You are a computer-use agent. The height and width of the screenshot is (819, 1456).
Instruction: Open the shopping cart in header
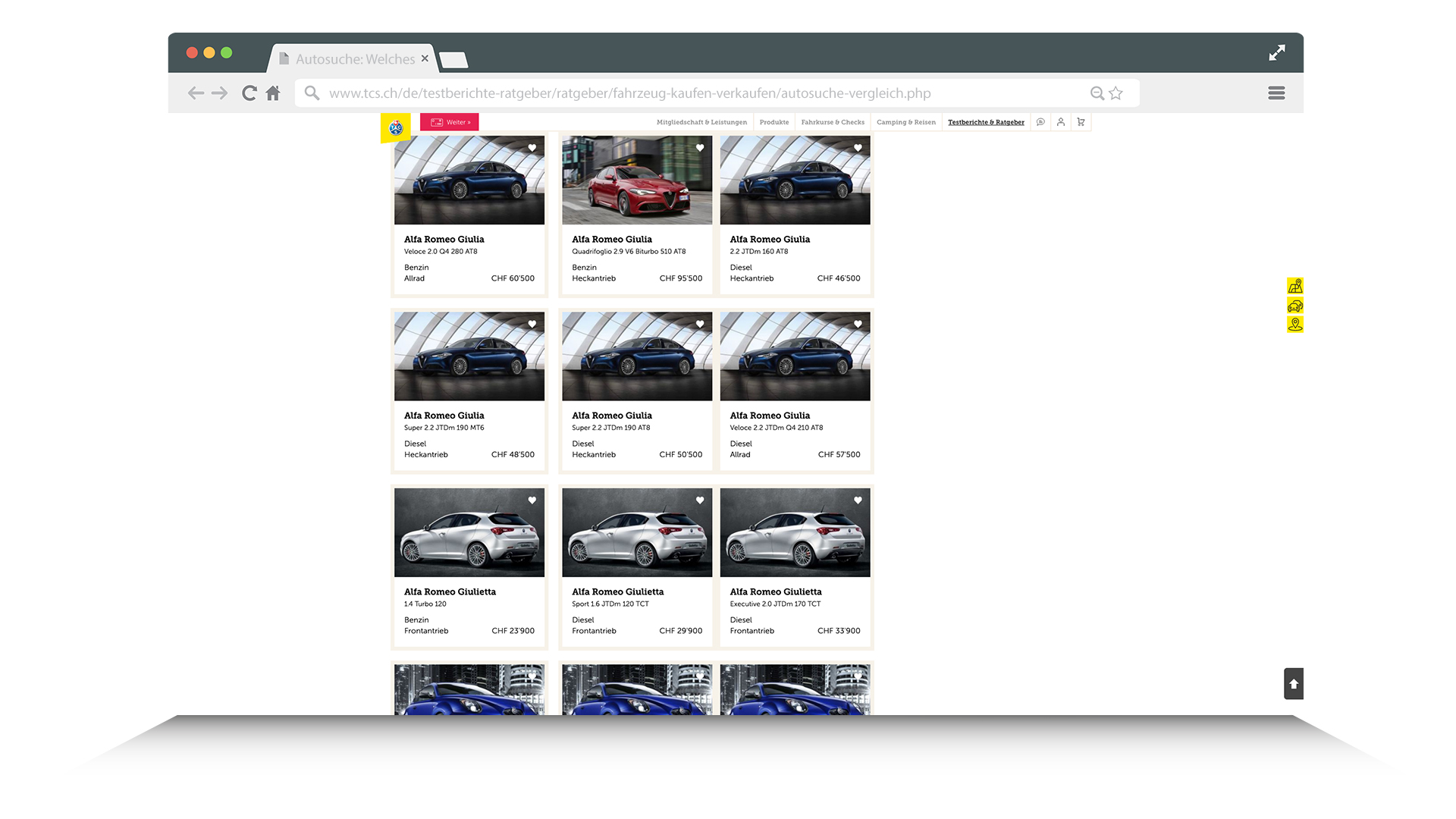point(1081,122)
